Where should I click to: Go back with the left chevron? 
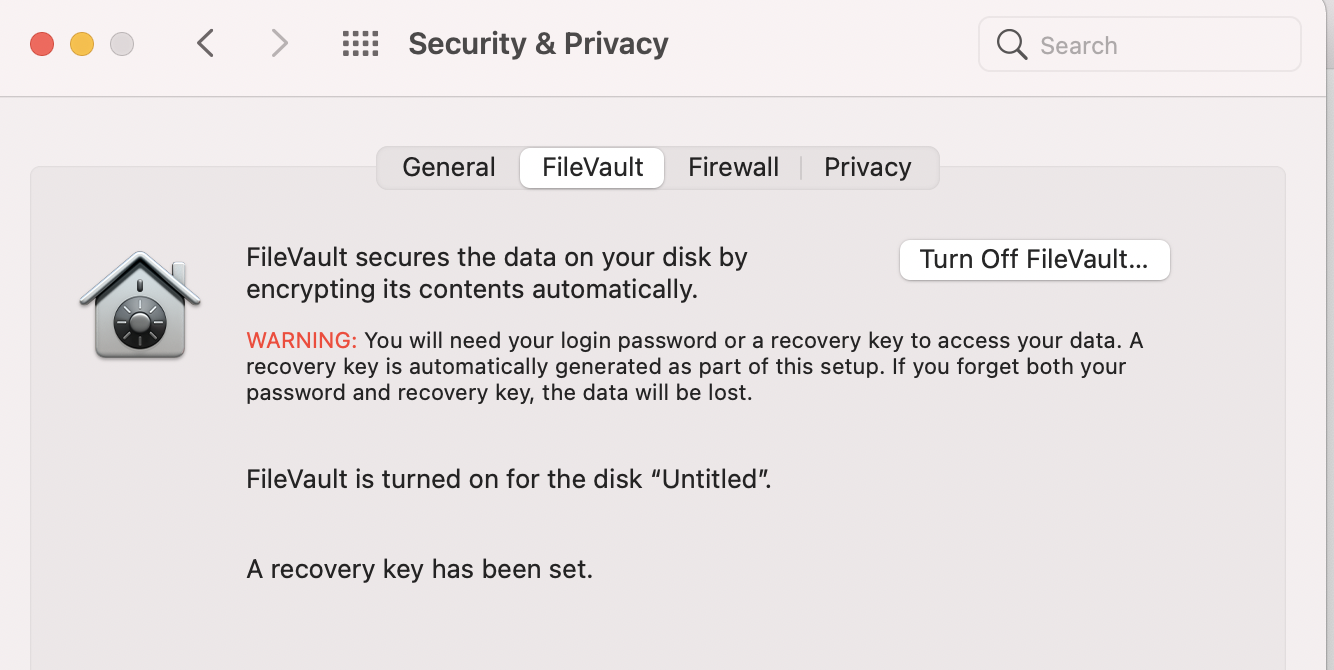[206, 43]
